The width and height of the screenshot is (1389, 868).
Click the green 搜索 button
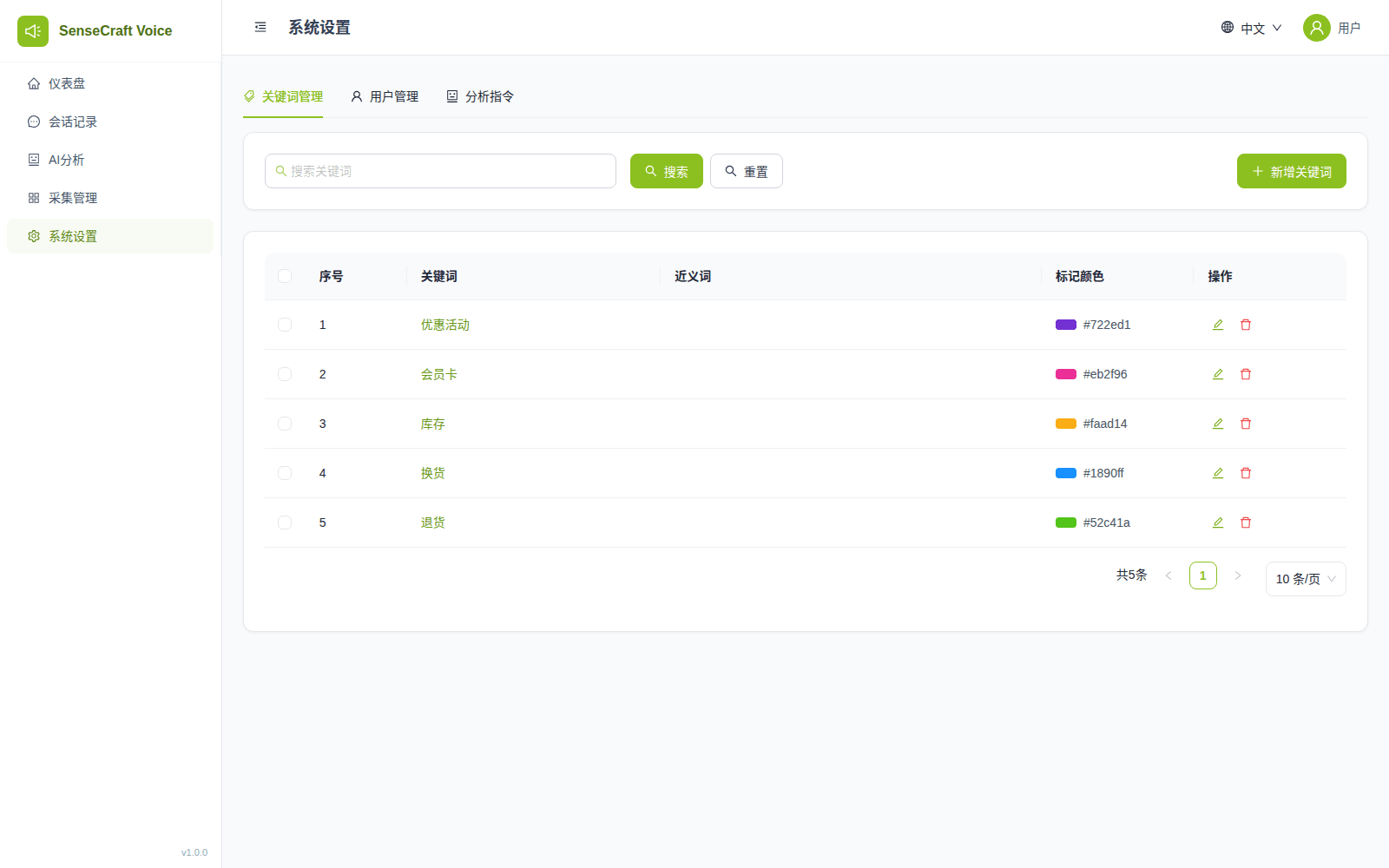point(667,171)
